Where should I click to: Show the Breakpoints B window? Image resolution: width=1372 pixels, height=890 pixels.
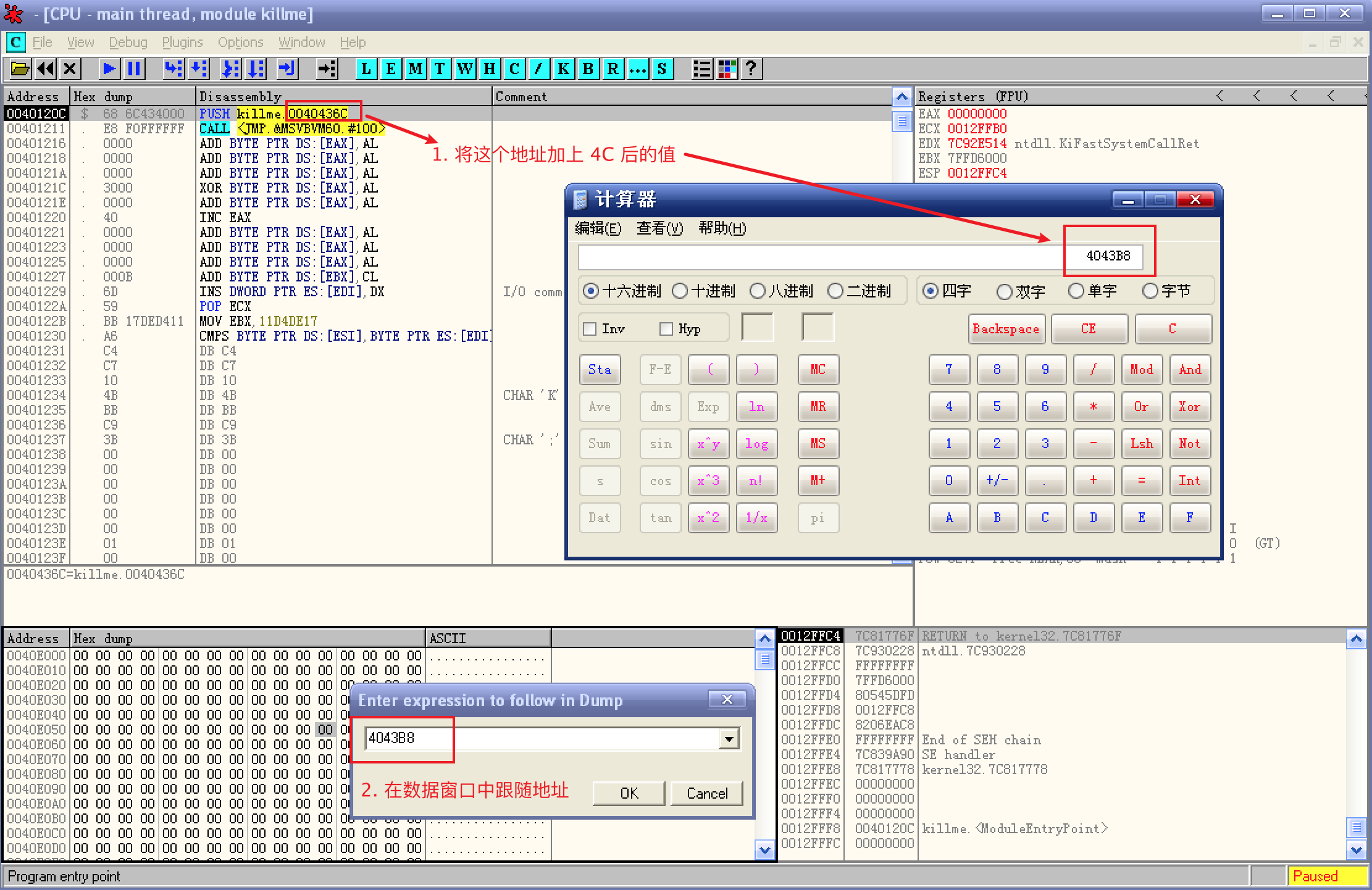(x=588, y=69)
